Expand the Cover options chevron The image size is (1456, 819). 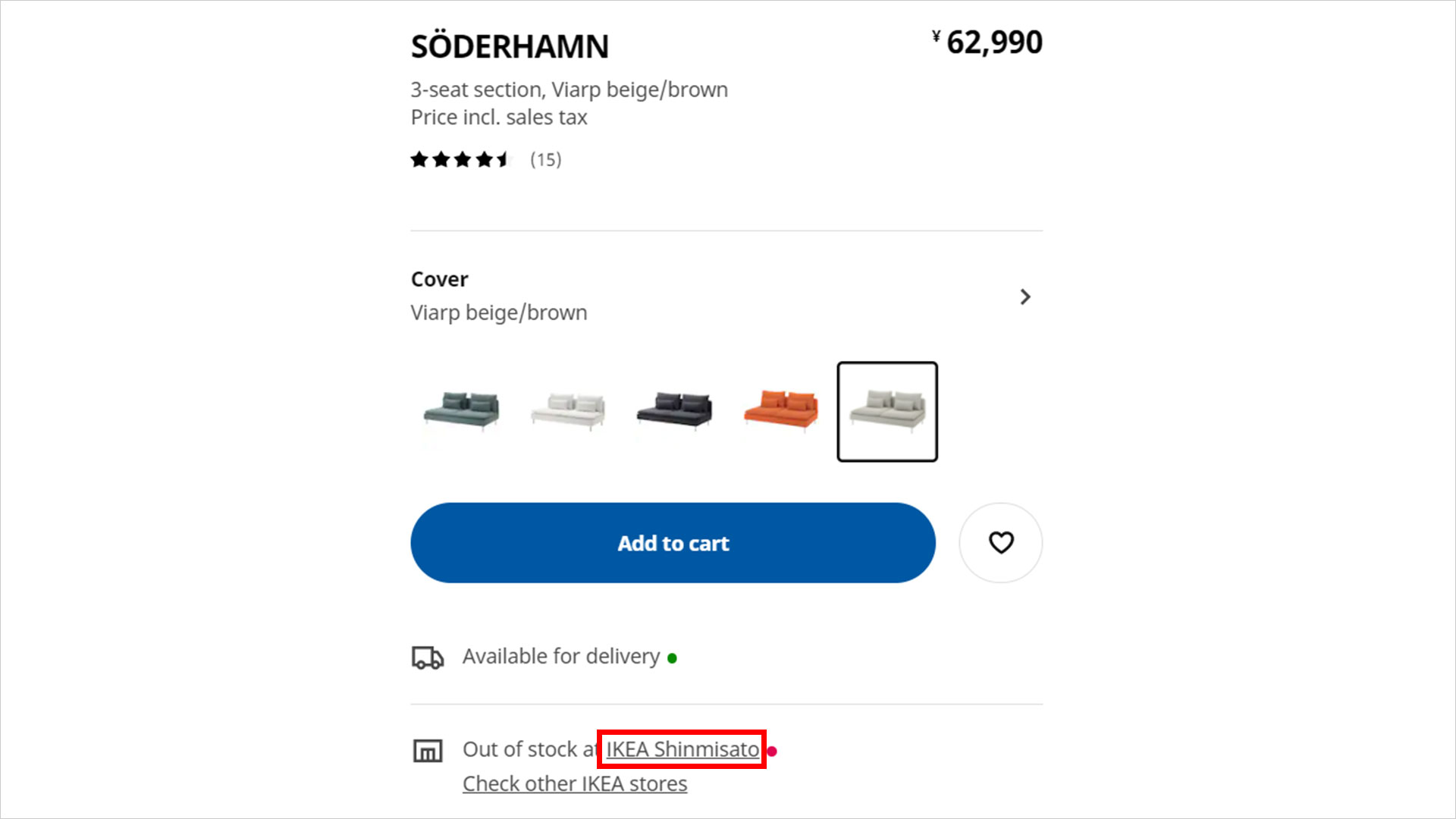pyautogui.click(x=1025, y=297)
